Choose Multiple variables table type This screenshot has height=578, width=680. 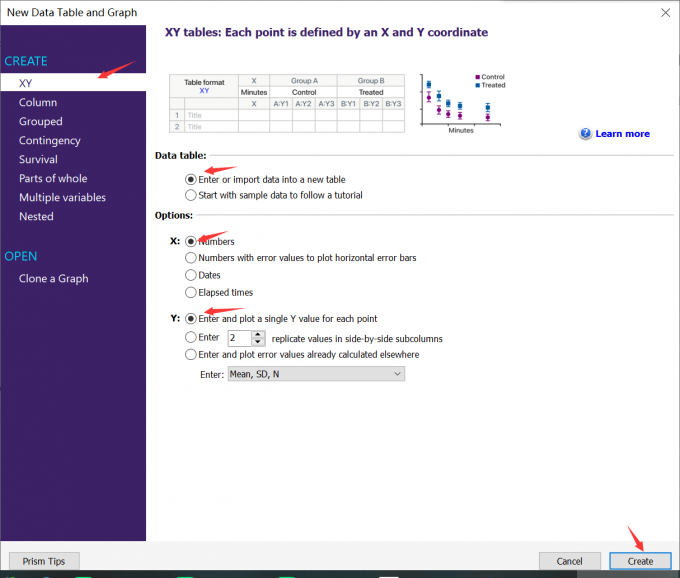click(62, 197)
